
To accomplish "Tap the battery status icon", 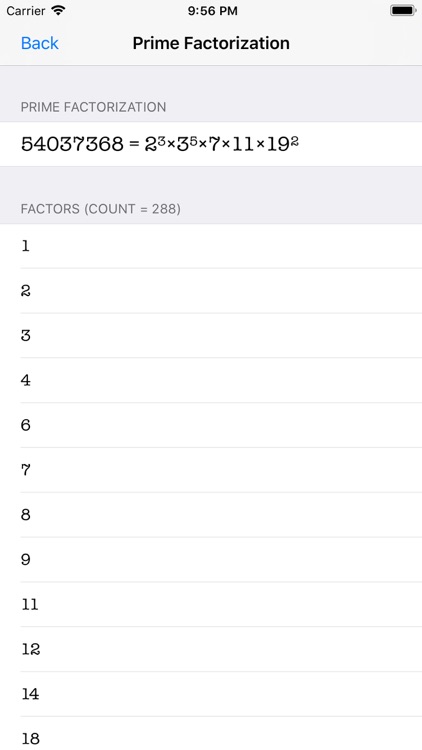I will click(x=402, y=11).
